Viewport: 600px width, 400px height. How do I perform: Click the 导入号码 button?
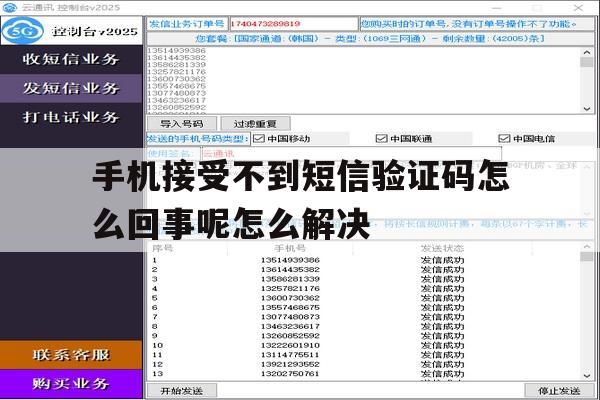click(x=182, y=124)
